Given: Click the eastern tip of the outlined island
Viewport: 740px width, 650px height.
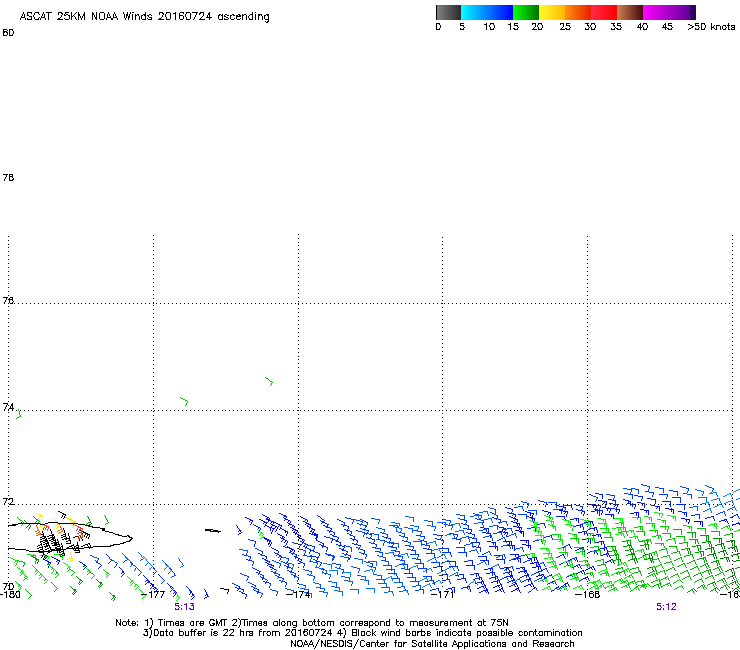Looking at the screenshot, I should tap(130, 538).
